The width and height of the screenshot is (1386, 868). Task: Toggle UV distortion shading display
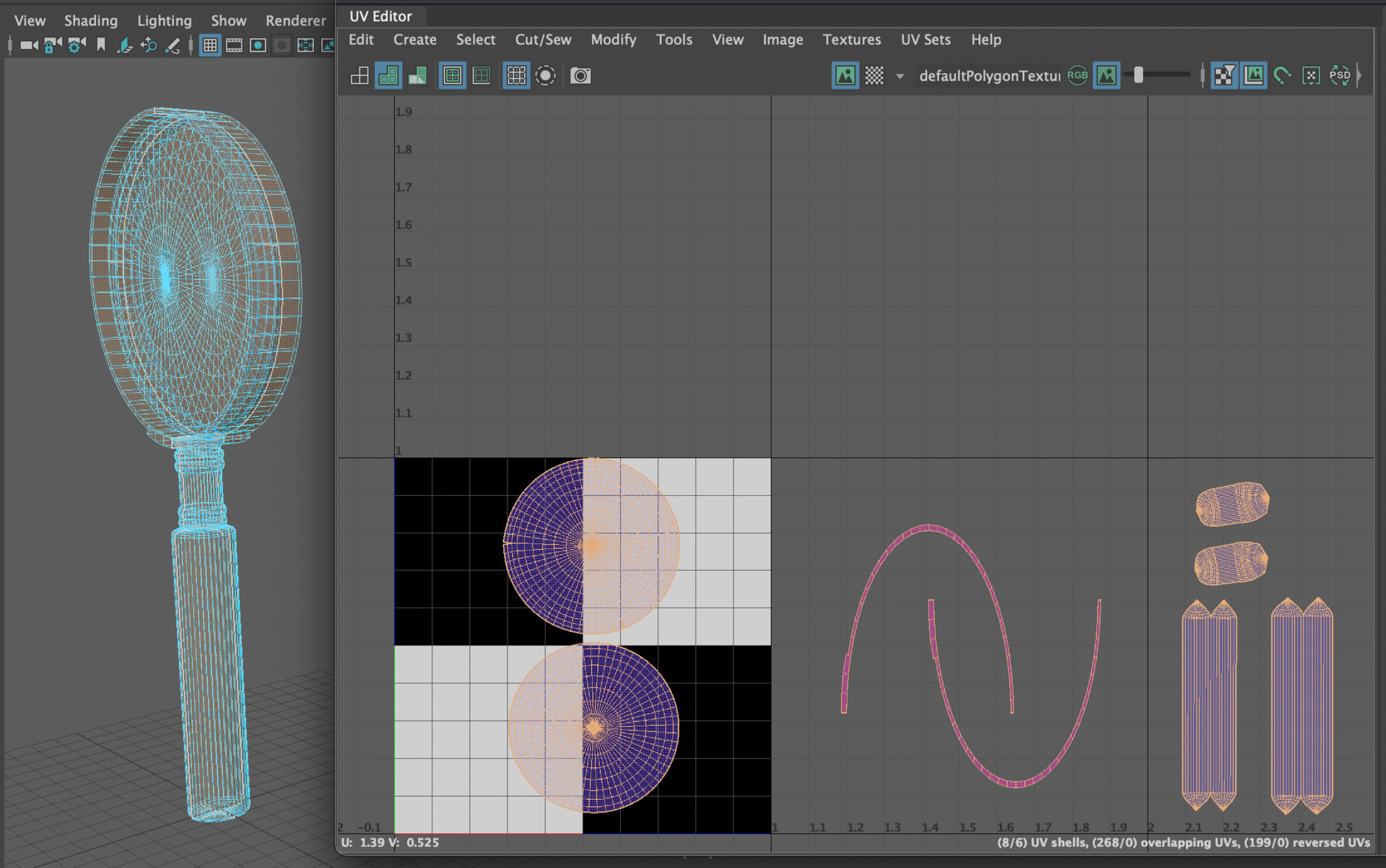pos(417,75)
